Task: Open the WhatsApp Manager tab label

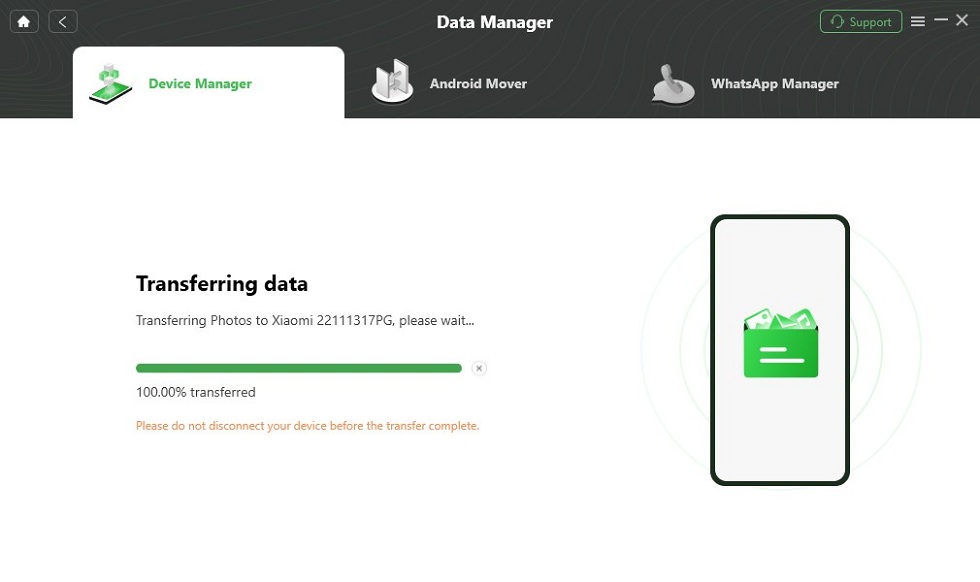Action: (x=774, y=84)
